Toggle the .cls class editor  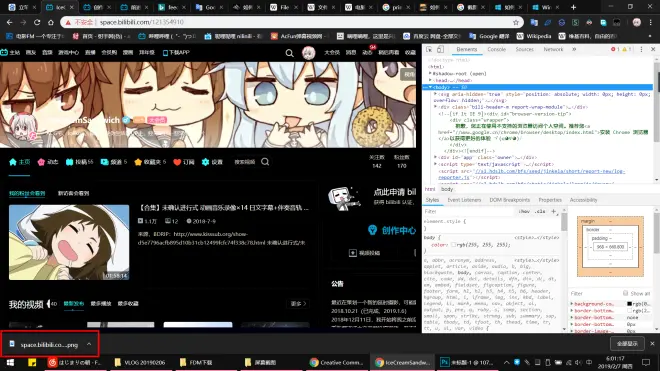(540, 211)
